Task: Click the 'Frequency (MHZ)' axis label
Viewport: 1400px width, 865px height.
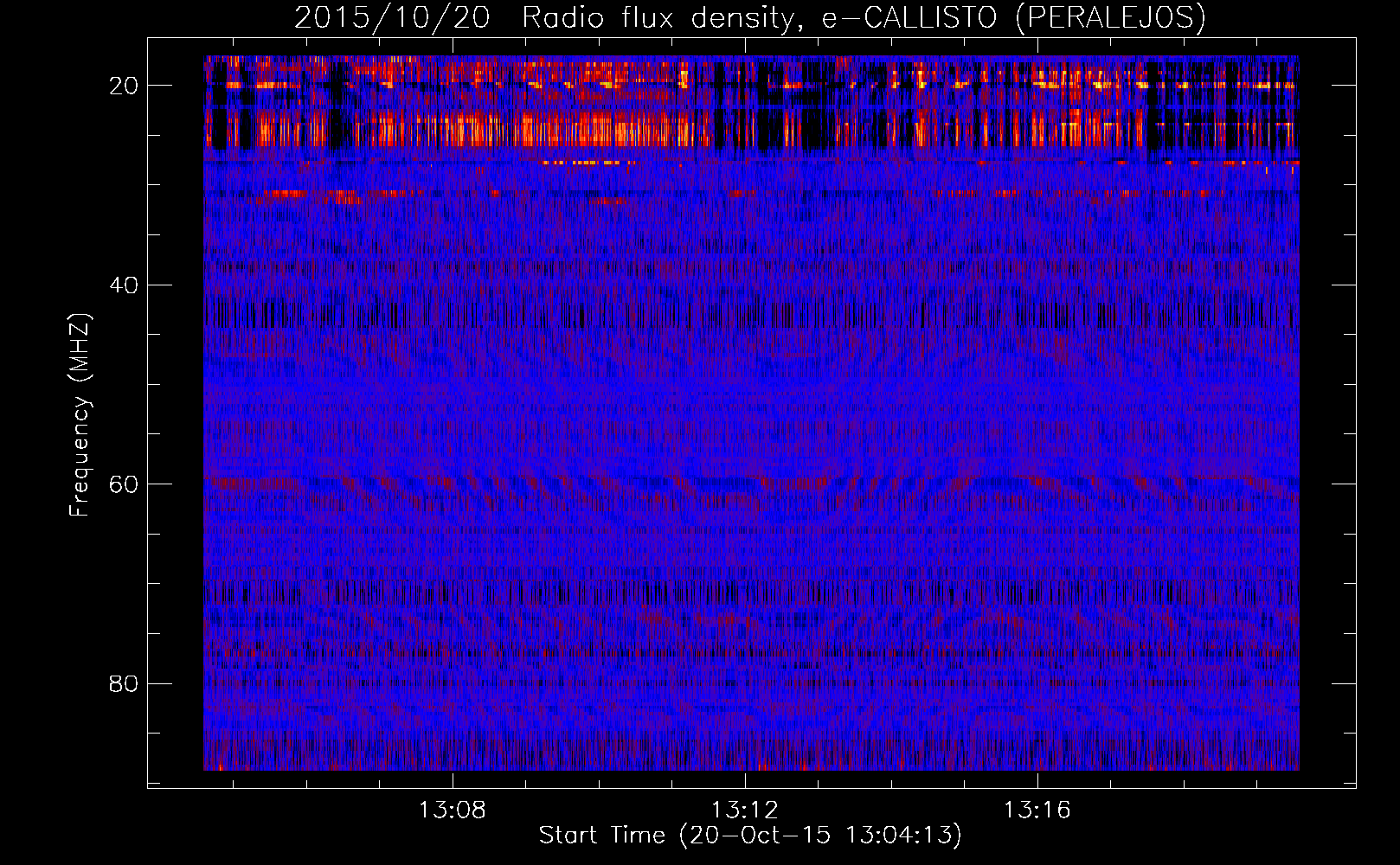Action: click(80, 415)
